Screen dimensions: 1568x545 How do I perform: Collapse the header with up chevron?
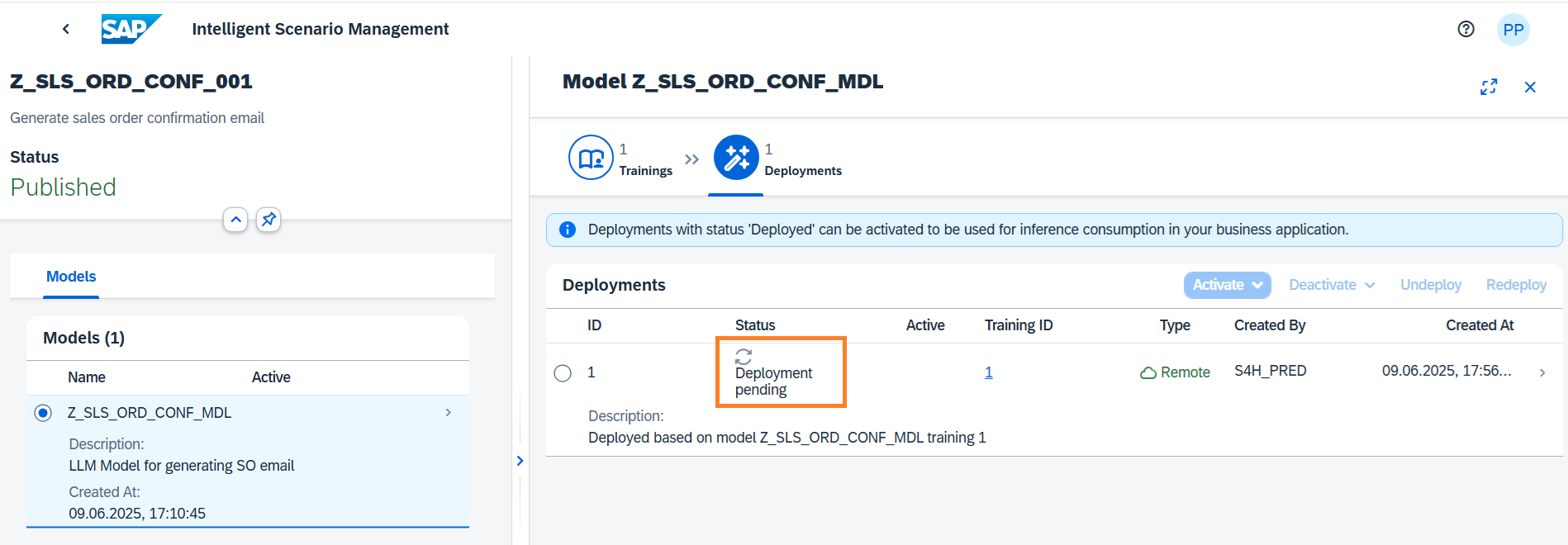pyautogui.click(x=235, y=220)
